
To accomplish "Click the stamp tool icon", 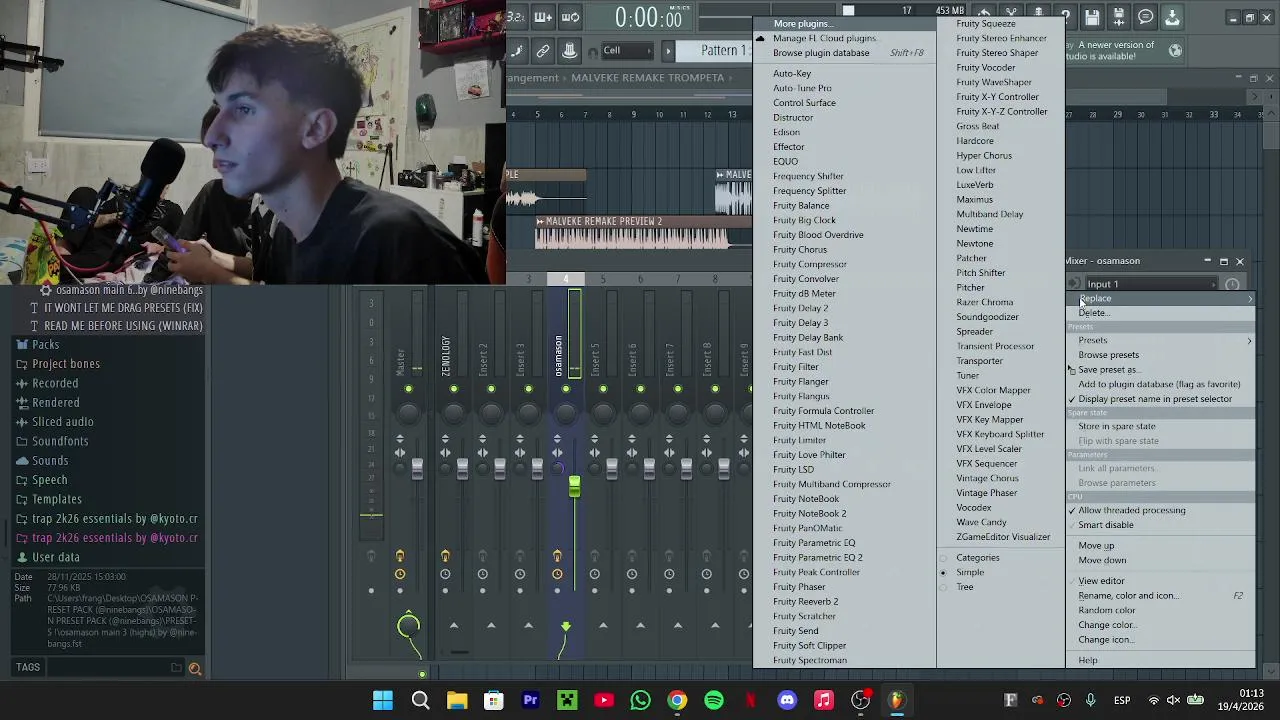I will [x=569, y=51].
